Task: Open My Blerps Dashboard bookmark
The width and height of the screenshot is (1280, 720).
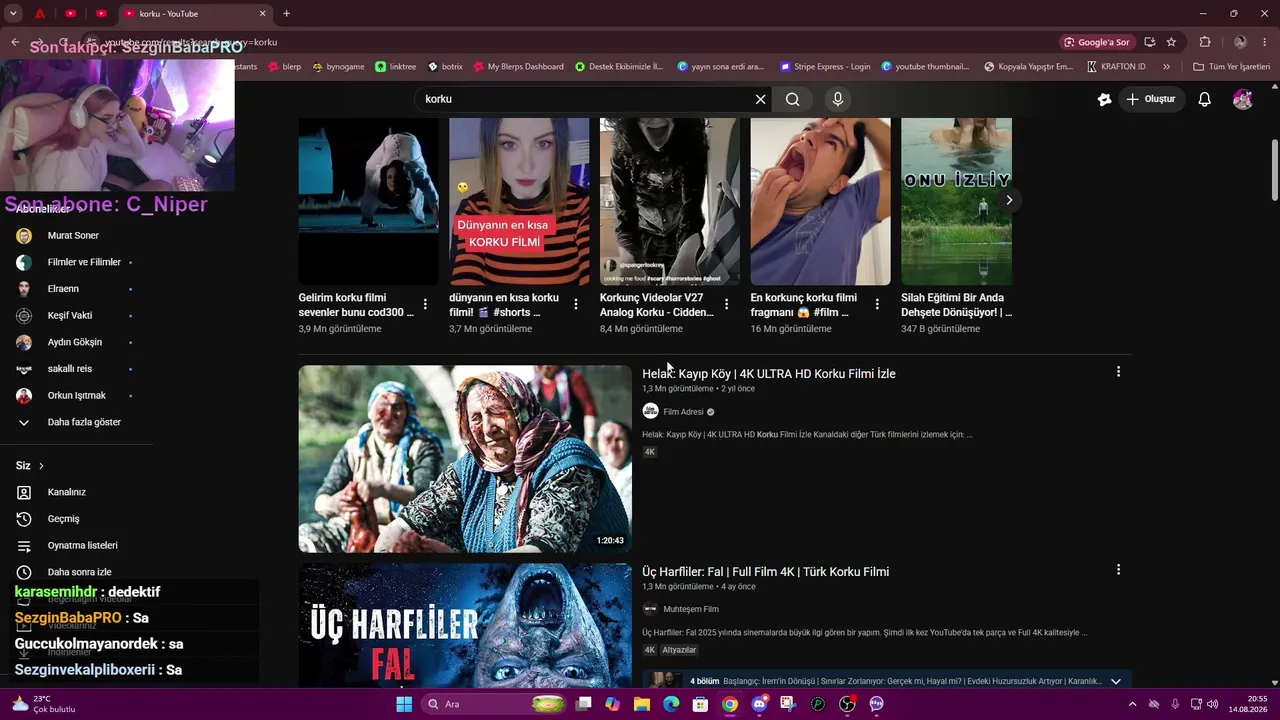Action: pos(518,67)
